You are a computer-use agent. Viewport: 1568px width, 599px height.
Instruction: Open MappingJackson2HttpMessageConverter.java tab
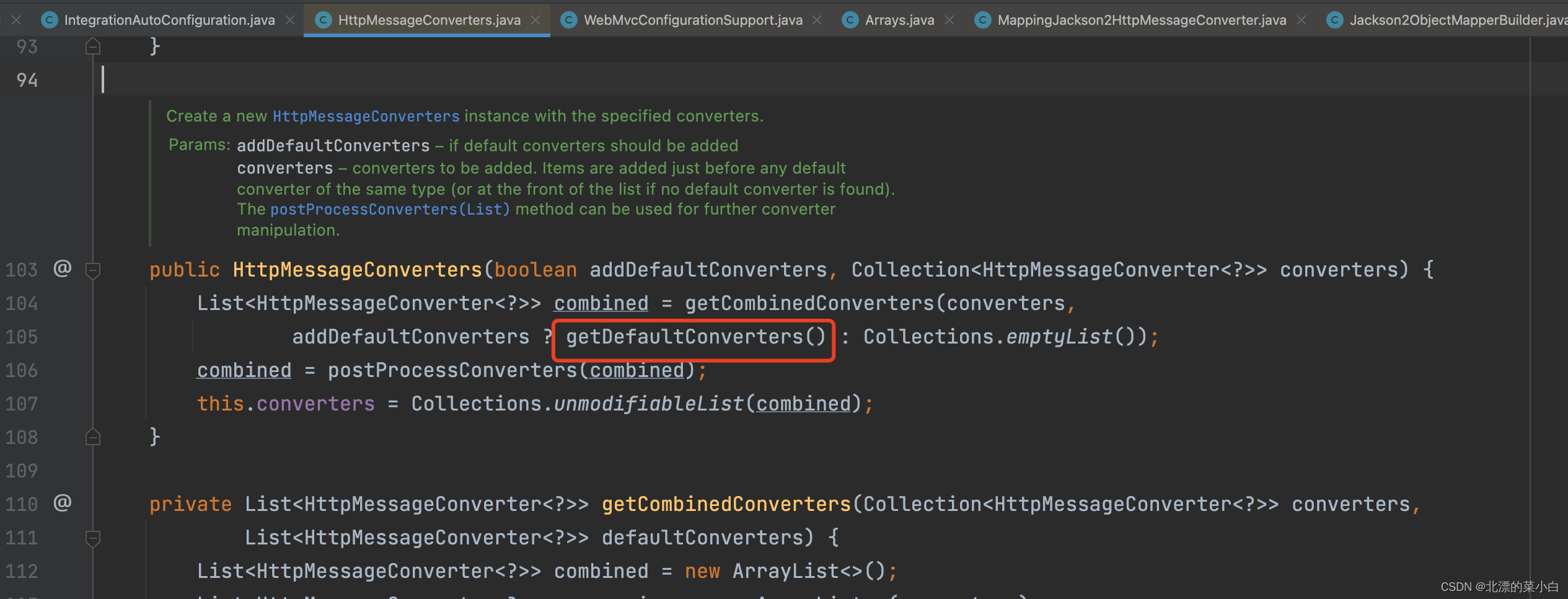(1142, 20)
